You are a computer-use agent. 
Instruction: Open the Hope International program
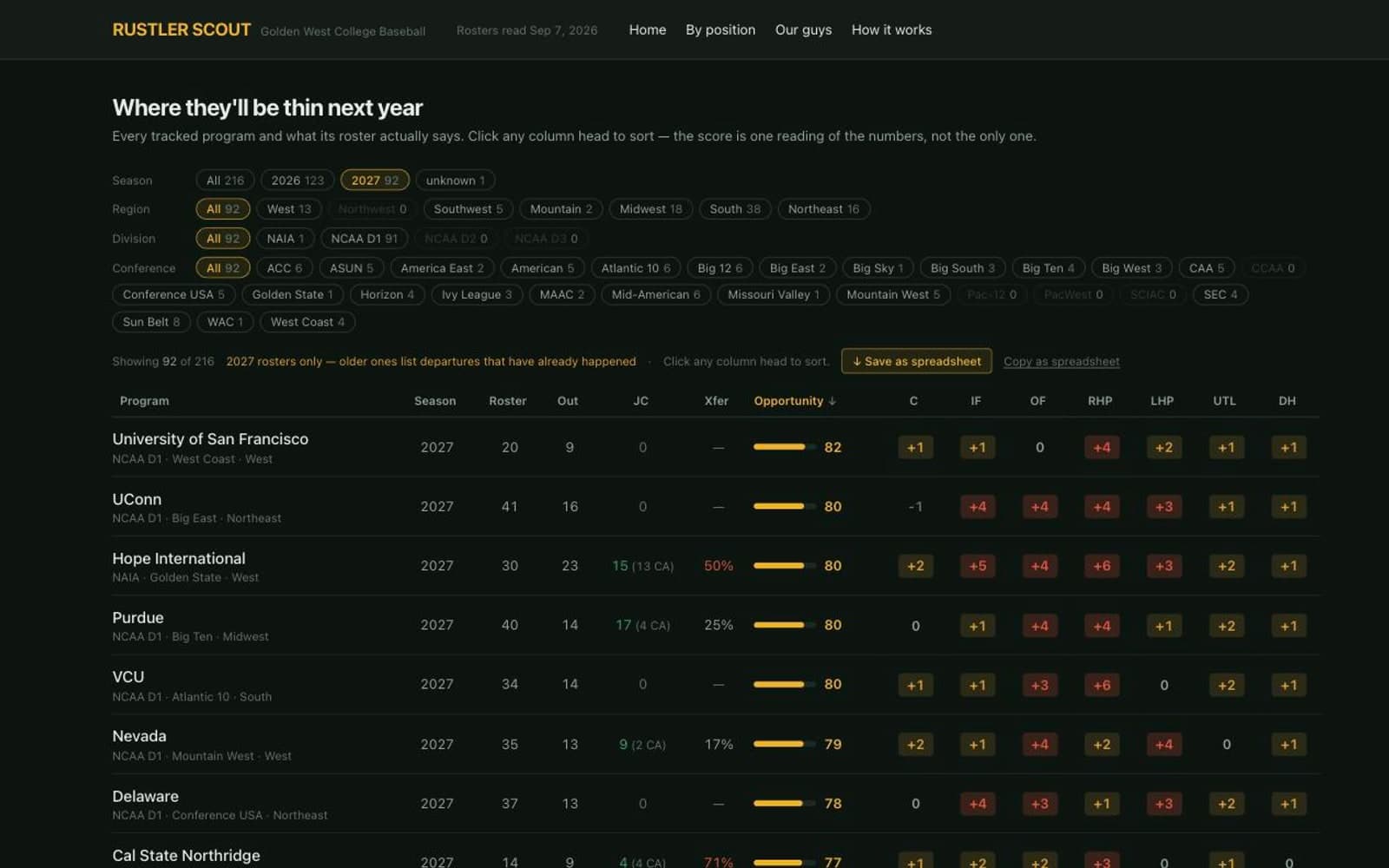click(179, 558)
